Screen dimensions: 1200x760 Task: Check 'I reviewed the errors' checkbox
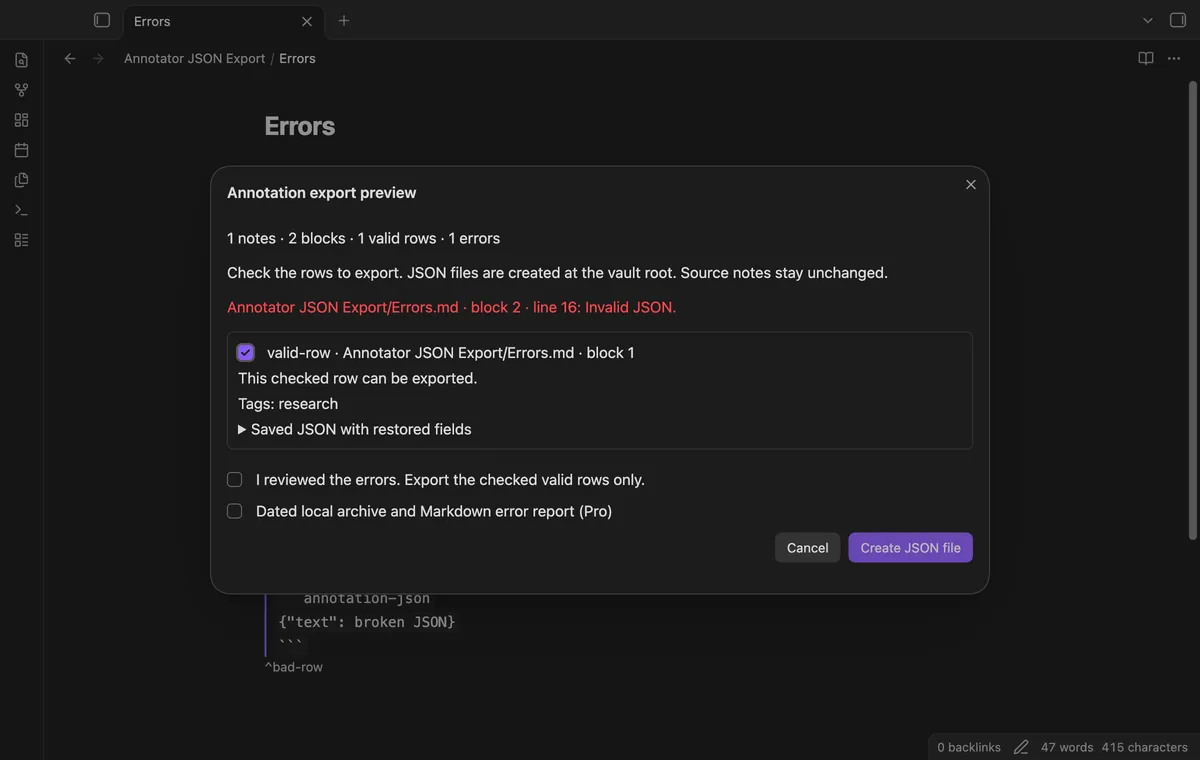pos(235,480)
